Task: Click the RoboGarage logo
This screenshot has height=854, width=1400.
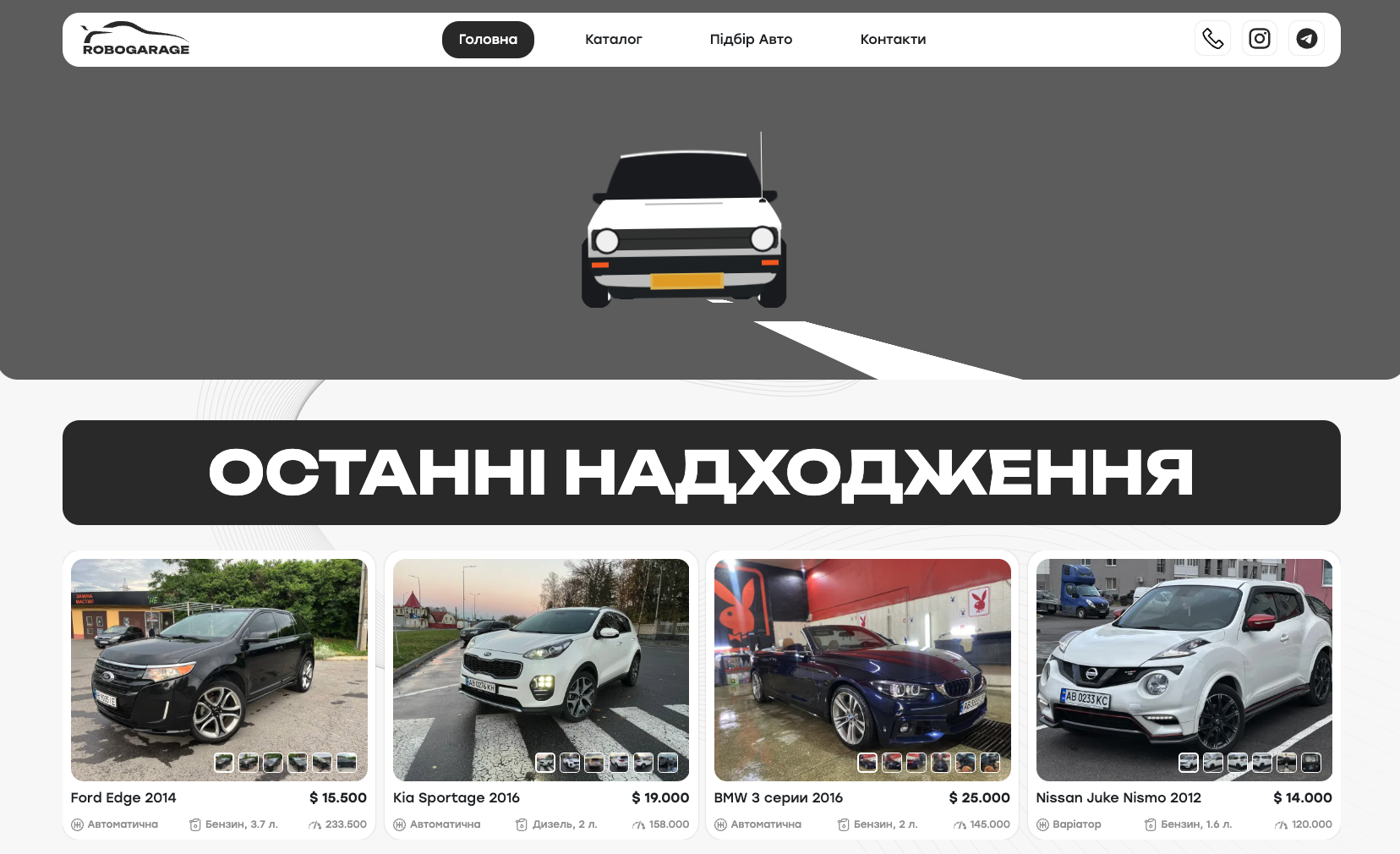Action: coord(135,40)
